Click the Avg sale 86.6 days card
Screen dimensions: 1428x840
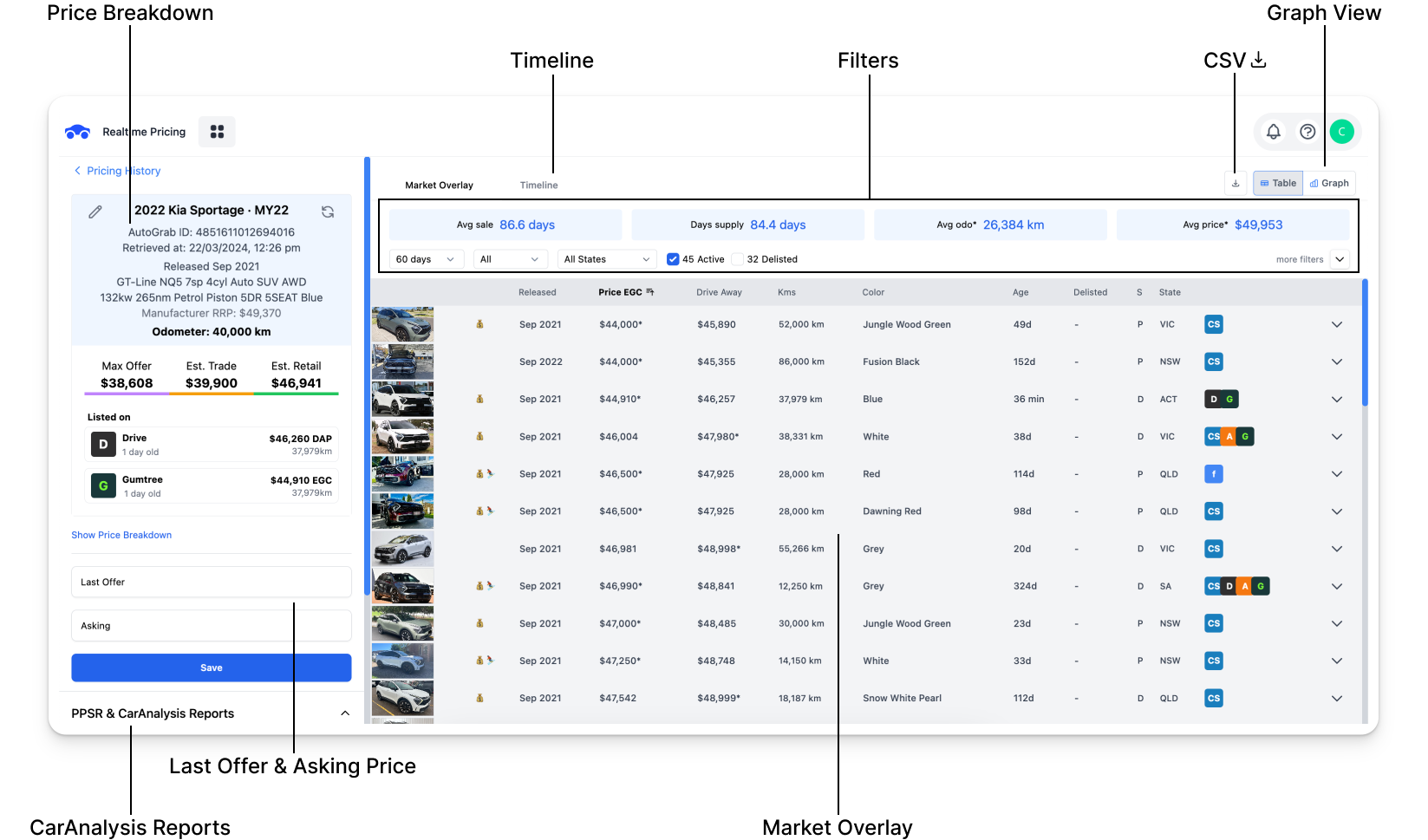(505, 225)
